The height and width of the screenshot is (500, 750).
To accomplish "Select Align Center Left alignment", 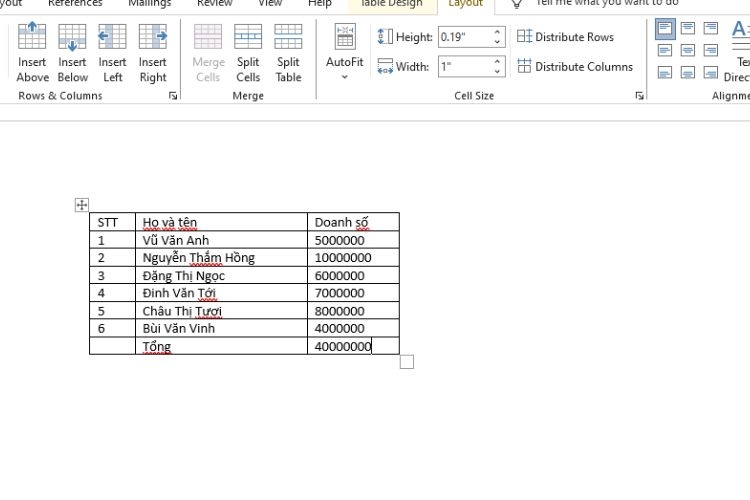I will 665,50.
